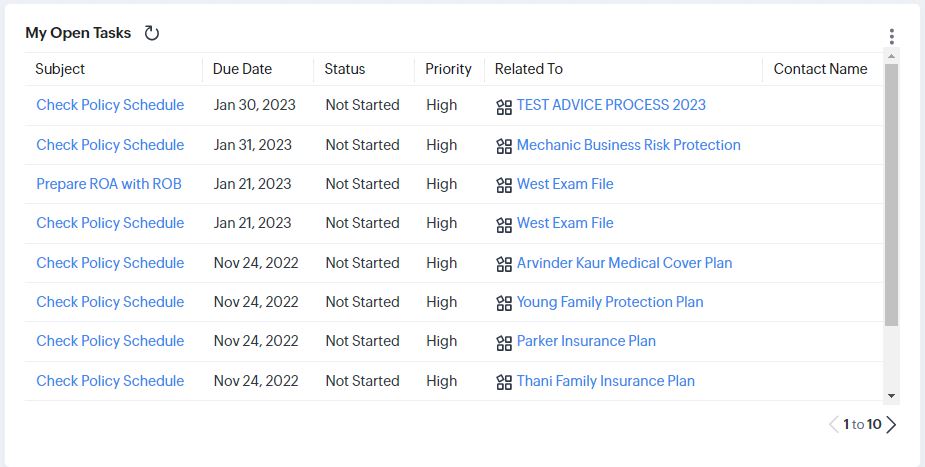The width and height of the screenshot is (925, 467).
Task: Sort by the Priority column header
Action: coord(448,69)
